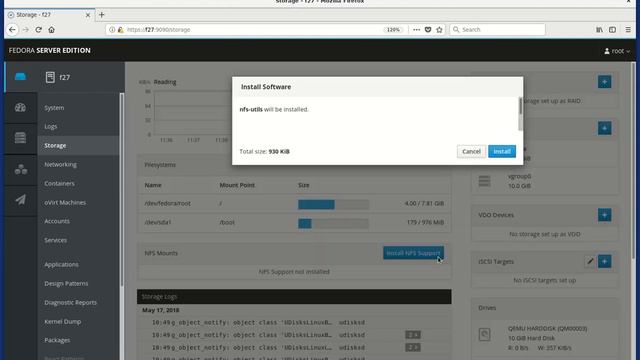640x360 pixels.
Task: Go back with browser back arrow
Action: click(12, 29)
